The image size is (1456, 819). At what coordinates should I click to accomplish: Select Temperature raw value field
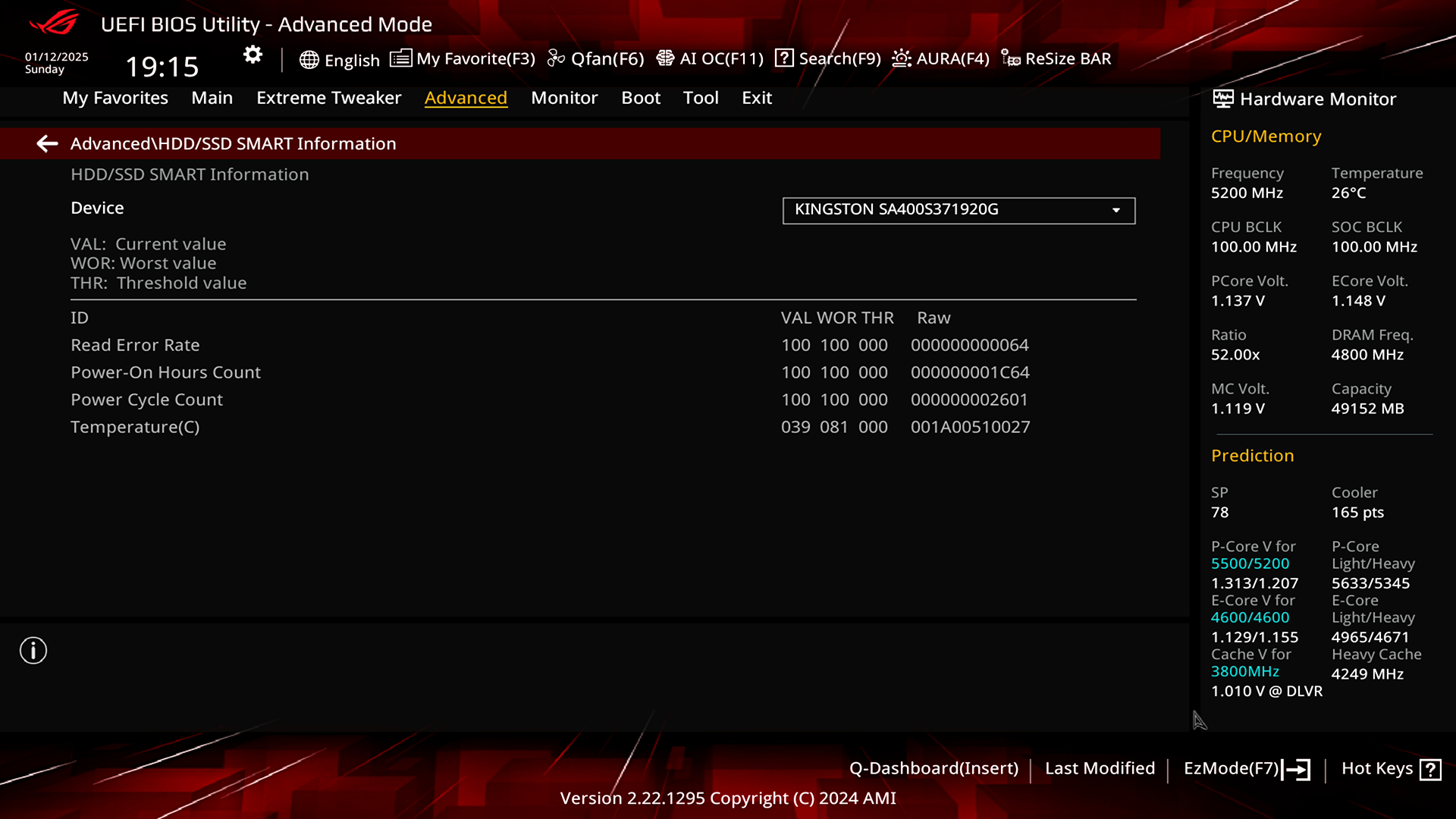970,427
